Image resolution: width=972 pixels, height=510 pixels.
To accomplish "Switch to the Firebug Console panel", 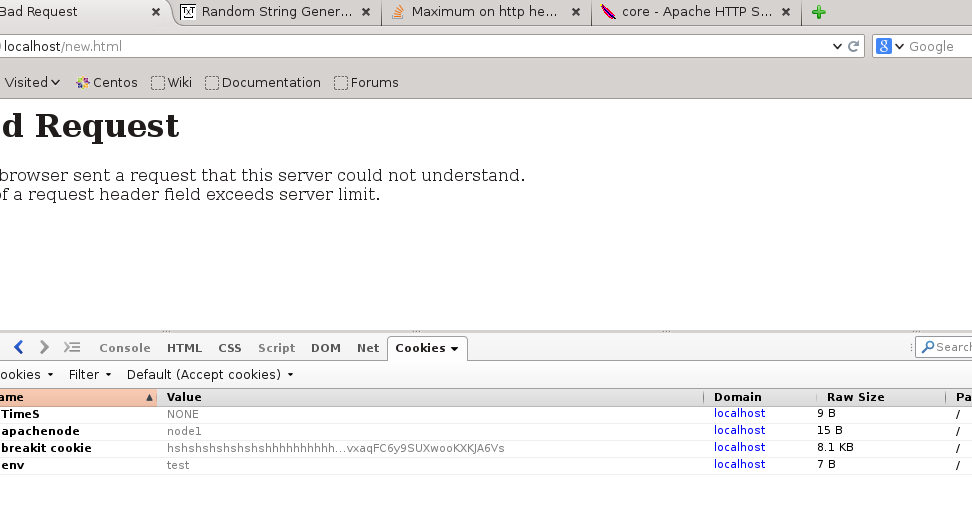I will [125, 348].
